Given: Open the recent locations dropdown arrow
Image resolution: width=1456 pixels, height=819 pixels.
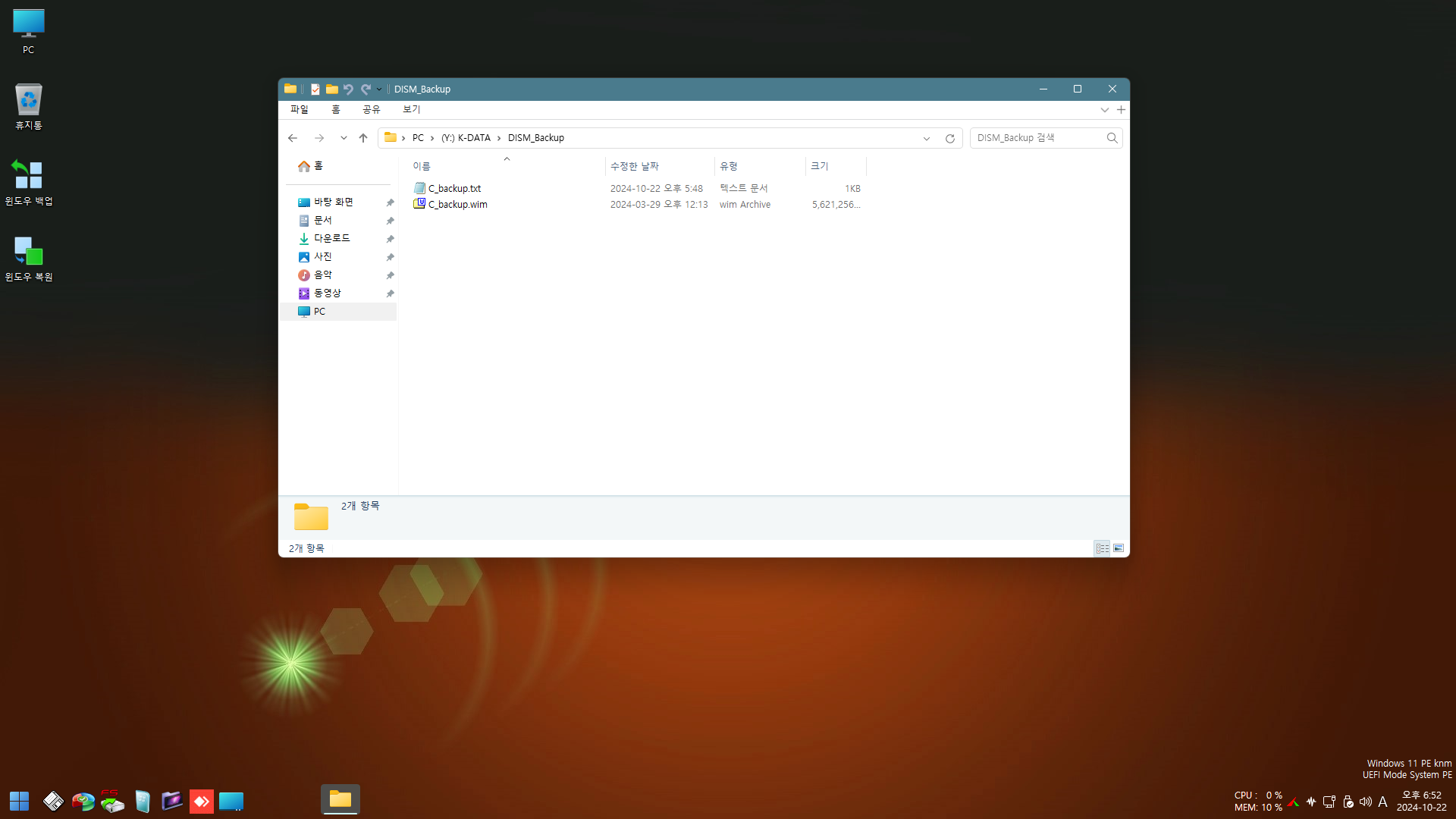Looking at the screenshot, I should [x=344, y=138].
